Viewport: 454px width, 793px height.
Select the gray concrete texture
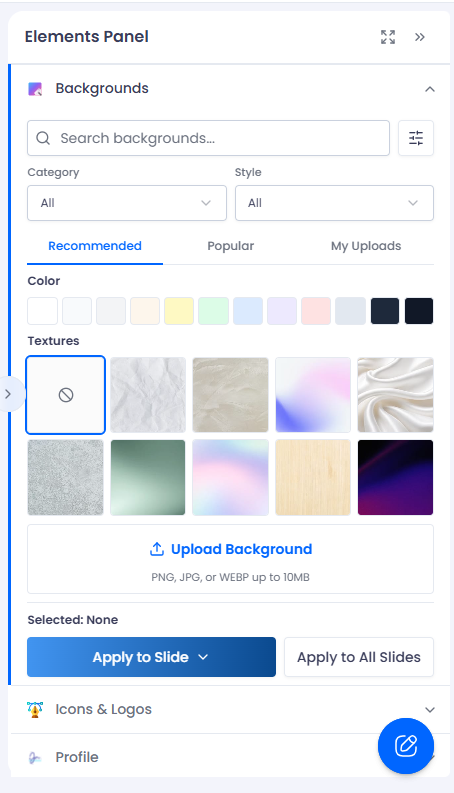pos(66,477)
